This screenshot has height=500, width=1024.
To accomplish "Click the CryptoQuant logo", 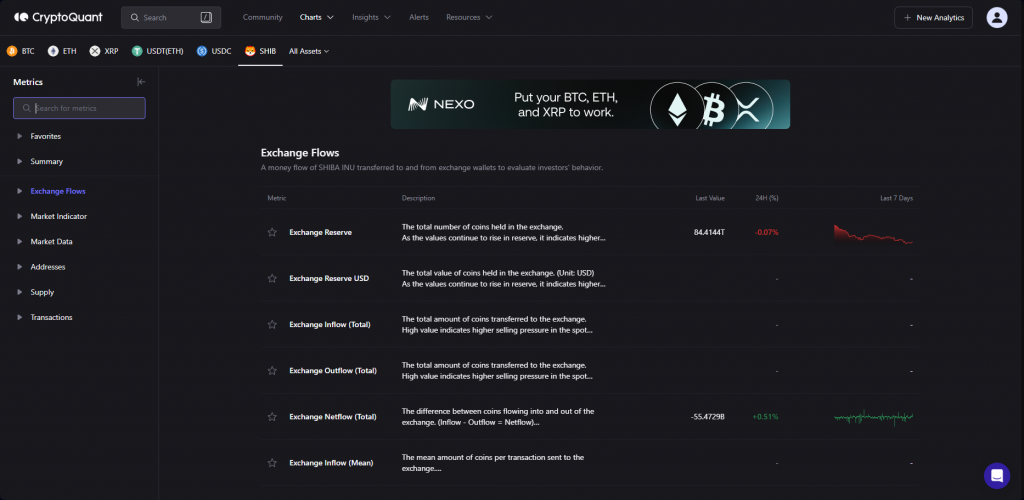I will coord(60,17).
